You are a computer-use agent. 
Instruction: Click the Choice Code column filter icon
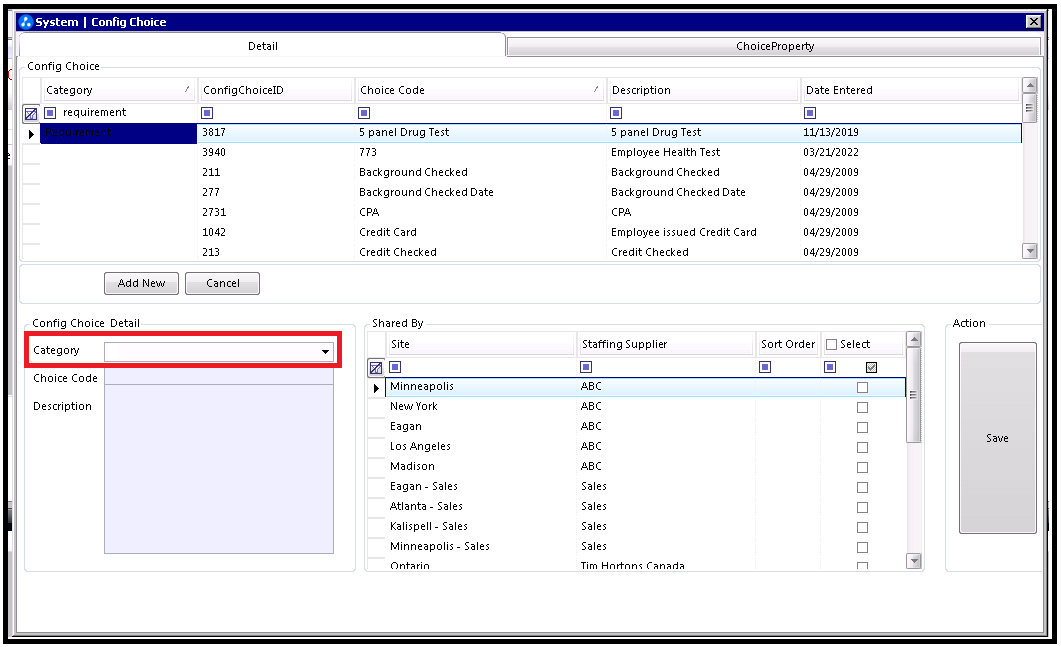tap(364, 113)
